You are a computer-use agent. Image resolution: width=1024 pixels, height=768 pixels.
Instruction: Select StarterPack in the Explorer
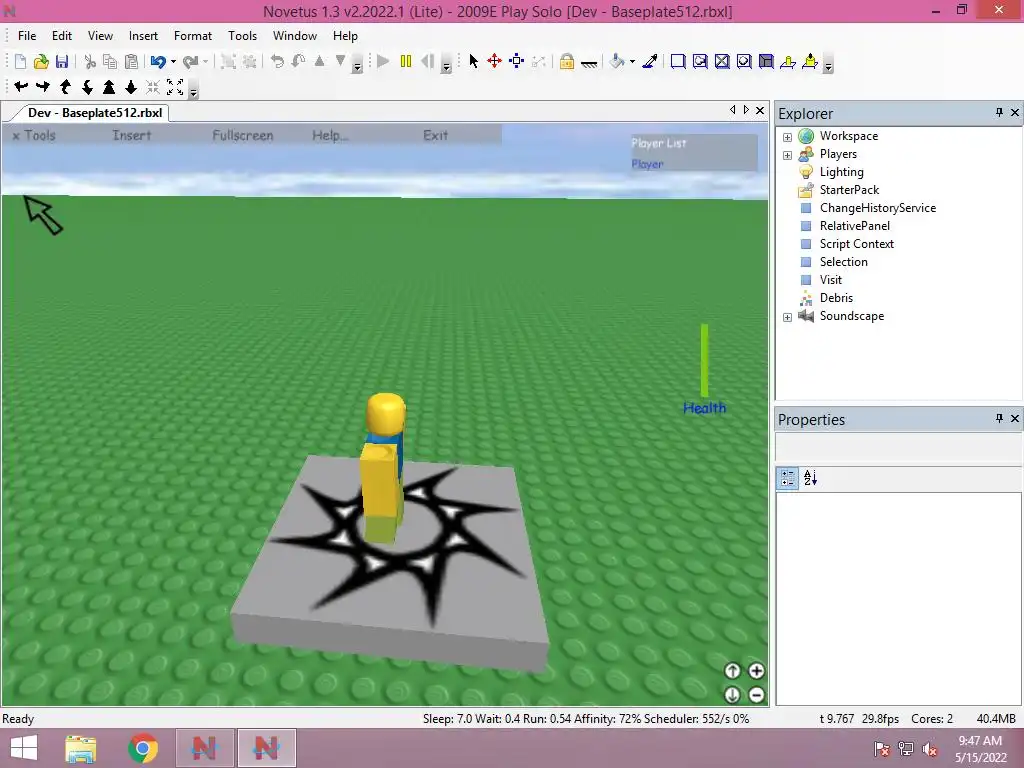(849, 189)
